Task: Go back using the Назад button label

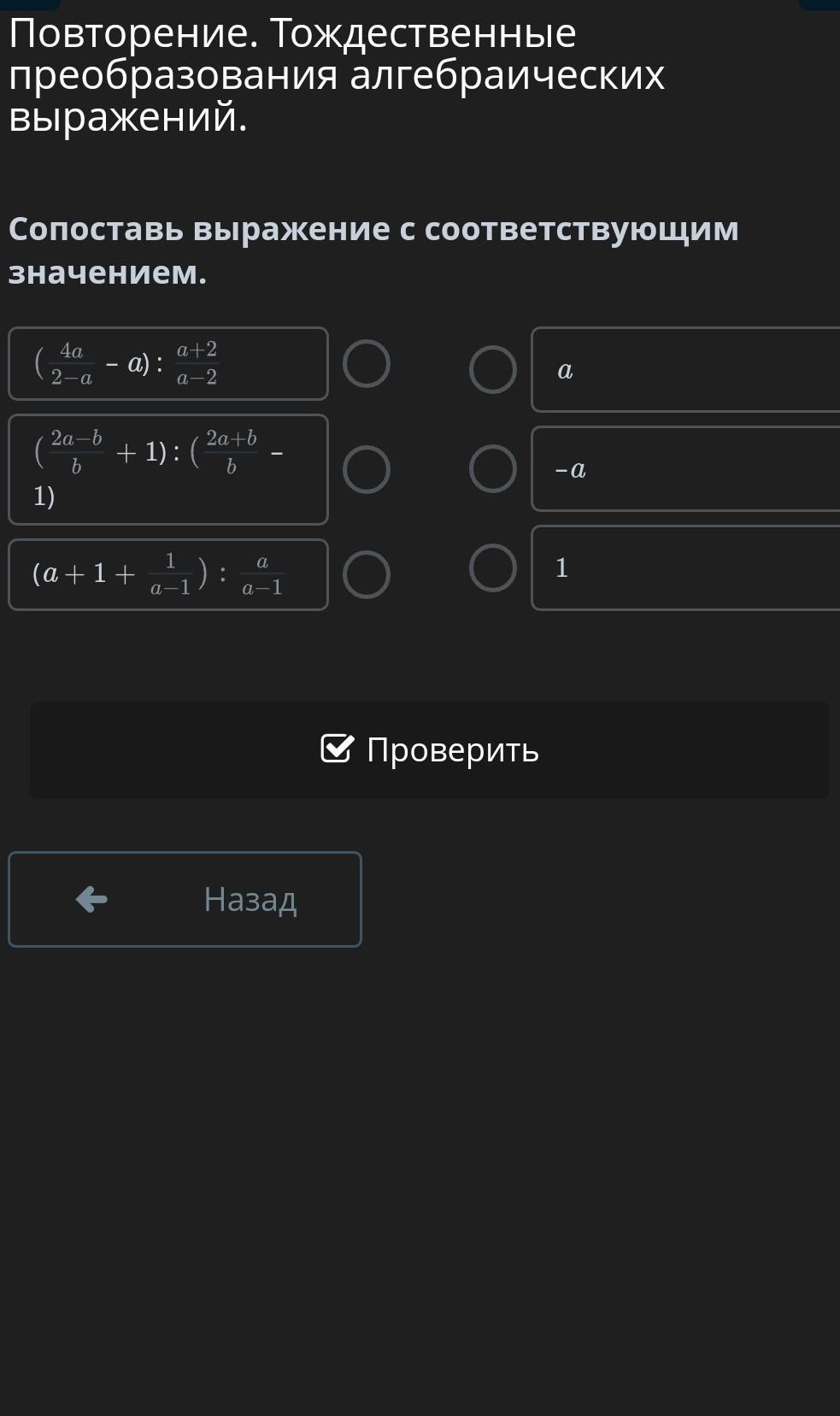Action: click(x=250, y=899)
